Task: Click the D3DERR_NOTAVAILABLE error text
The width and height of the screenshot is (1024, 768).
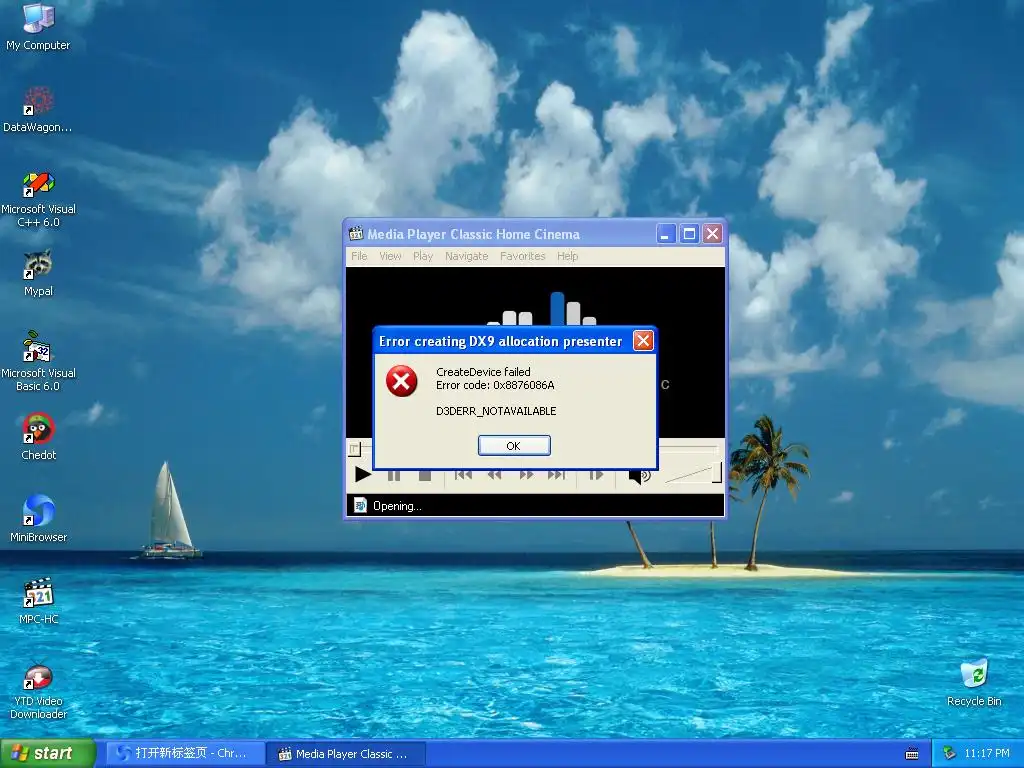Action: coord(496,411)
